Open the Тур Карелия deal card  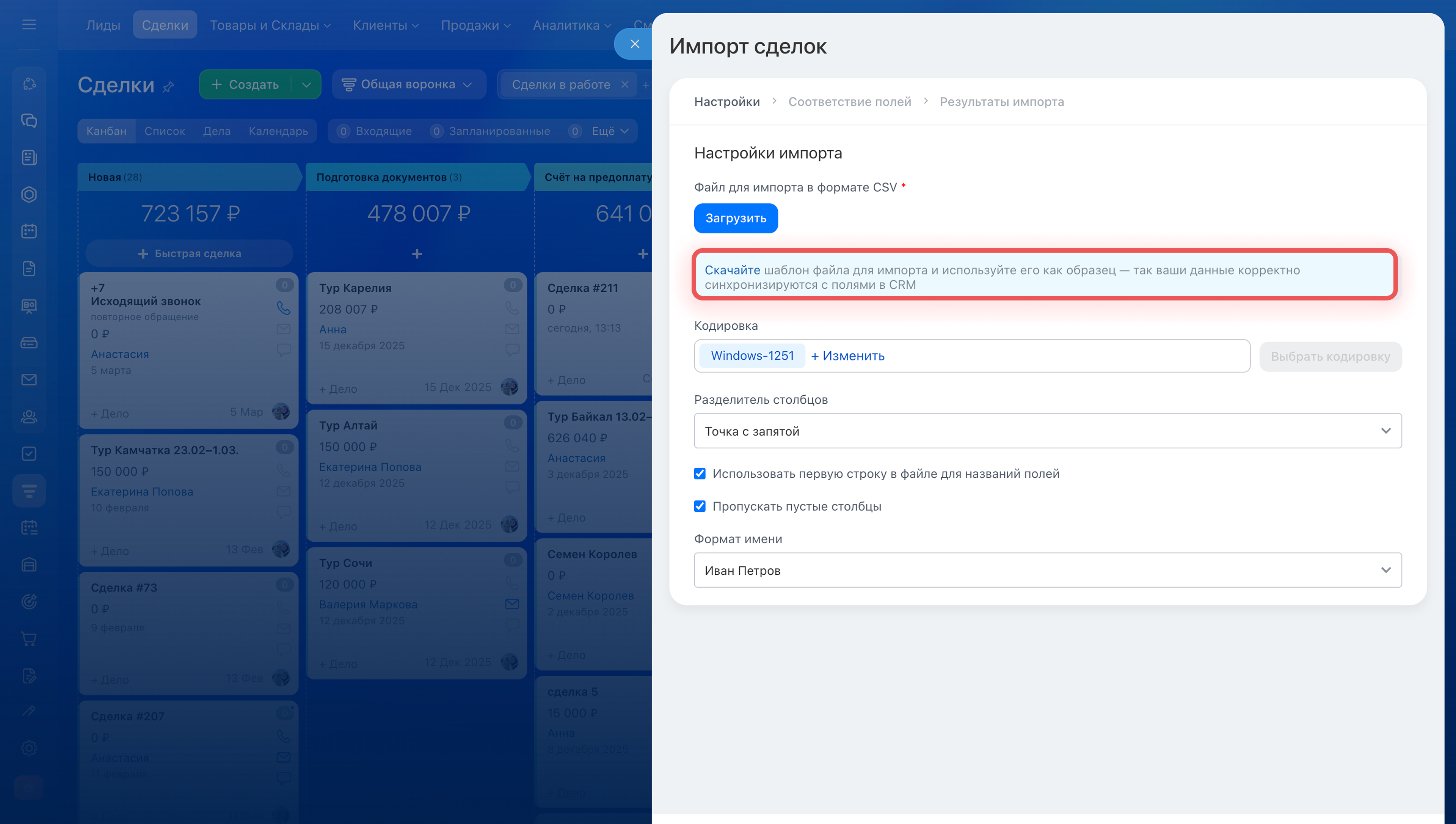pyautogui.click(x=355, y=288)
